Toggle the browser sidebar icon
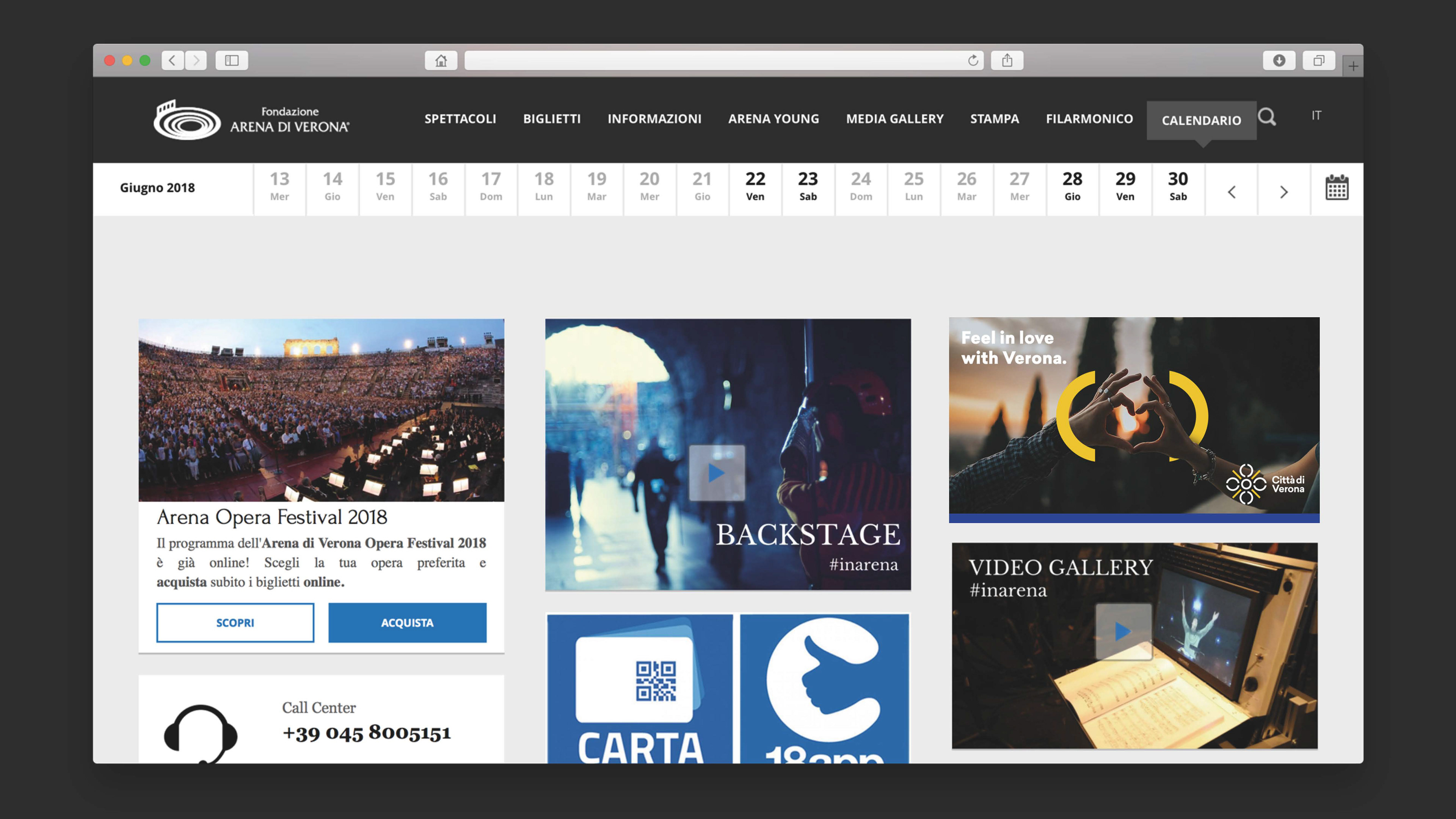 pyautogui.click(x=232, y=61)
